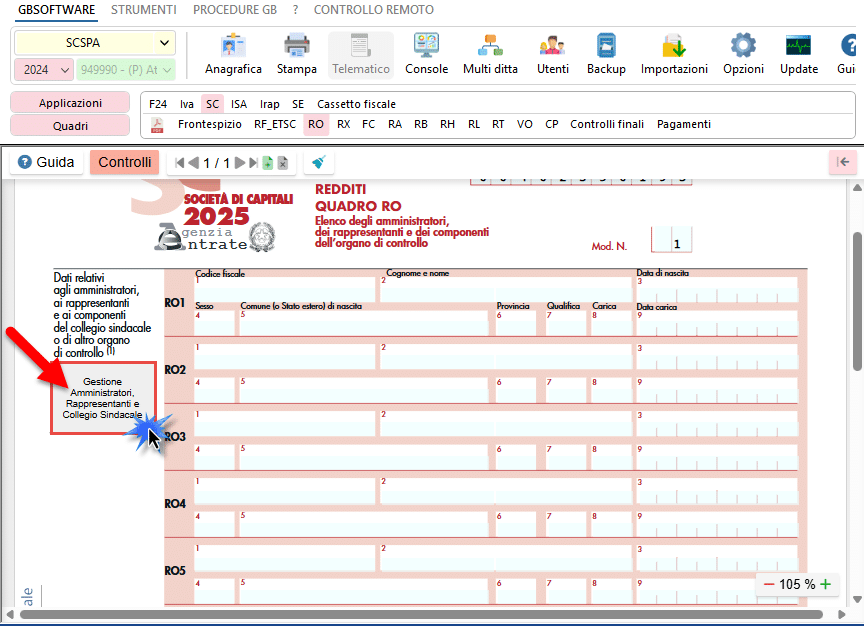
Task: Expand the SCSPA company dropdown
Action: click(164, 42)
